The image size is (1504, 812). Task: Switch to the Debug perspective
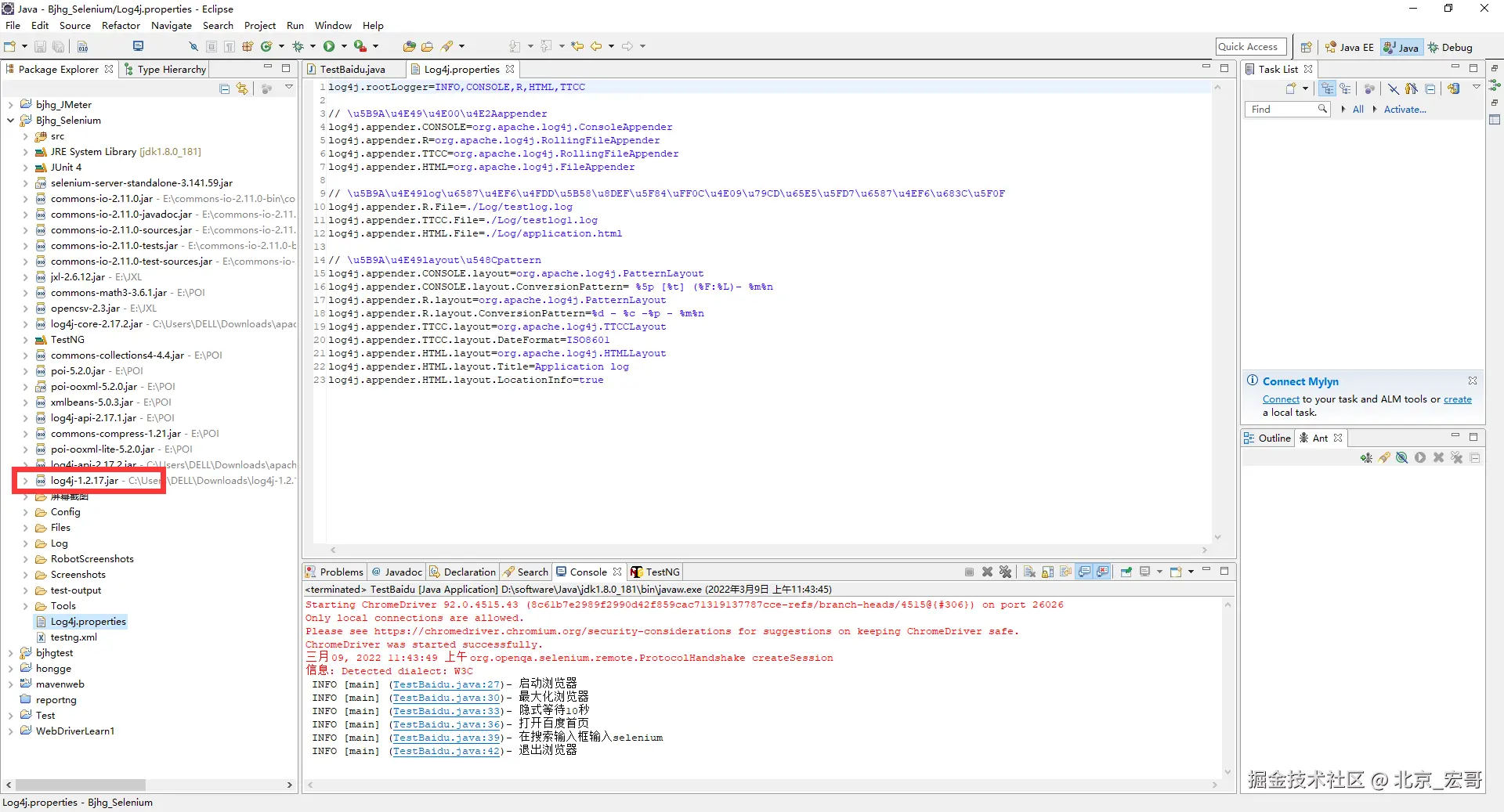(x=1451, y=47)
